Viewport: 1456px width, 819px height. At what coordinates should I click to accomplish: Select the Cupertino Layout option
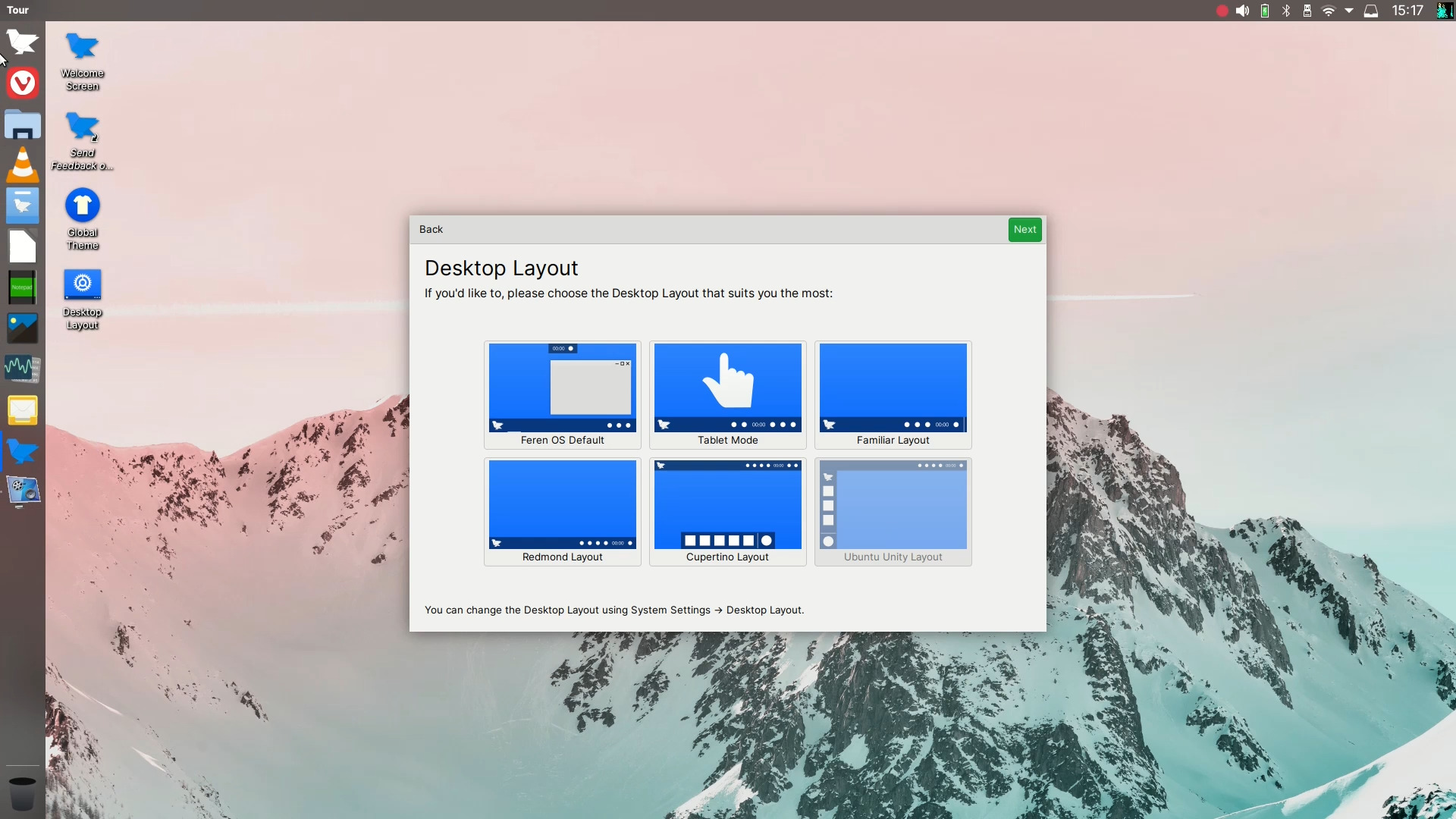pos(726,504)
